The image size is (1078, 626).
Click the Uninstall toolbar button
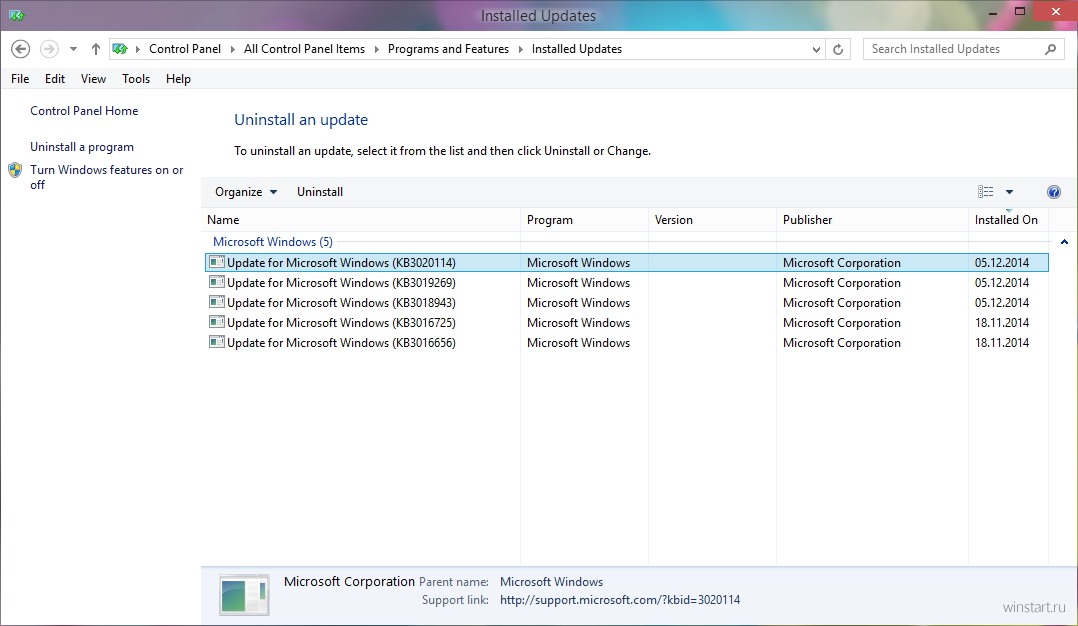320,192
